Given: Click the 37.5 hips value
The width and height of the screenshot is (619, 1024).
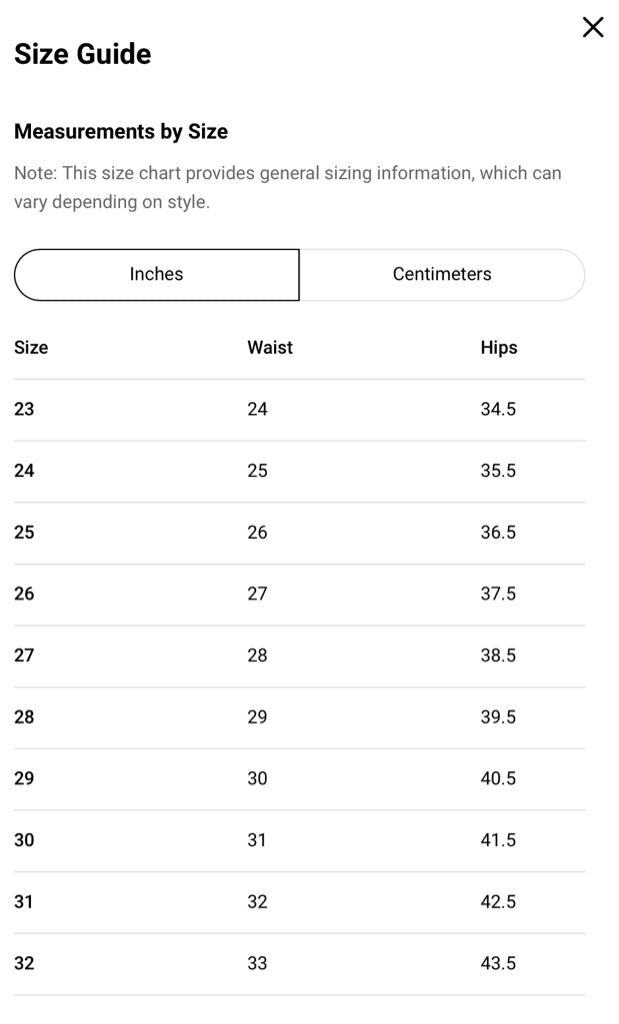Looking at the screenshot, I should coord(498,594).
